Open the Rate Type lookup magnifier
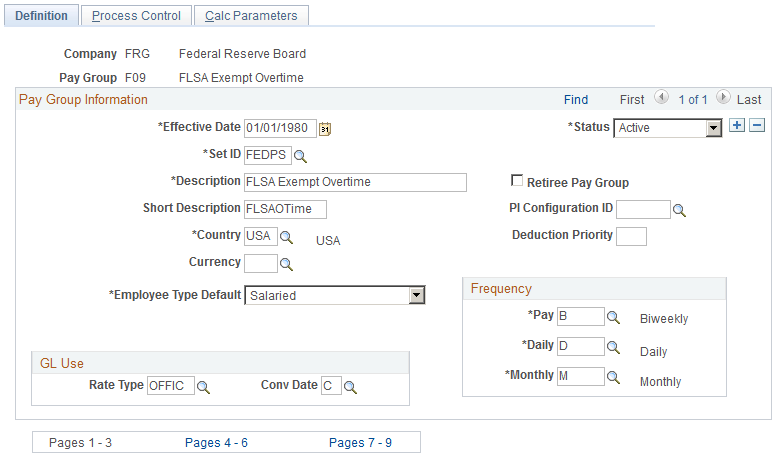779x463 pixels. pos(203,387)
